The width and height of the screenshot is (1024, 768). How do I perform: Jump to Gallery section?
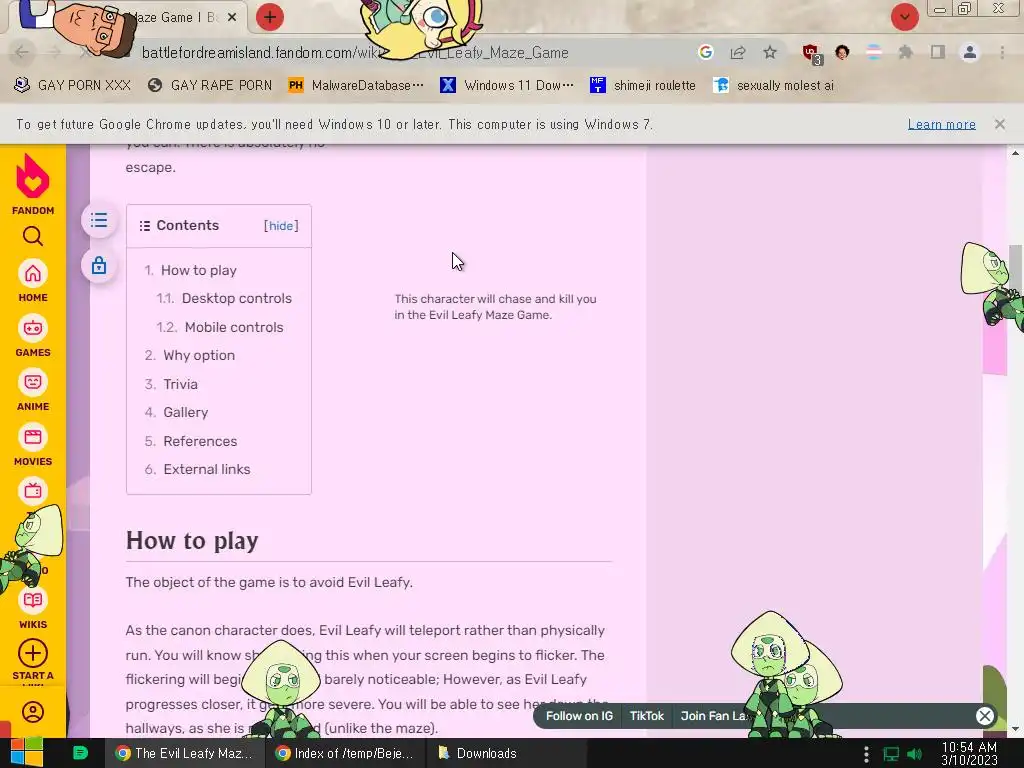click(x=185, y=413)
